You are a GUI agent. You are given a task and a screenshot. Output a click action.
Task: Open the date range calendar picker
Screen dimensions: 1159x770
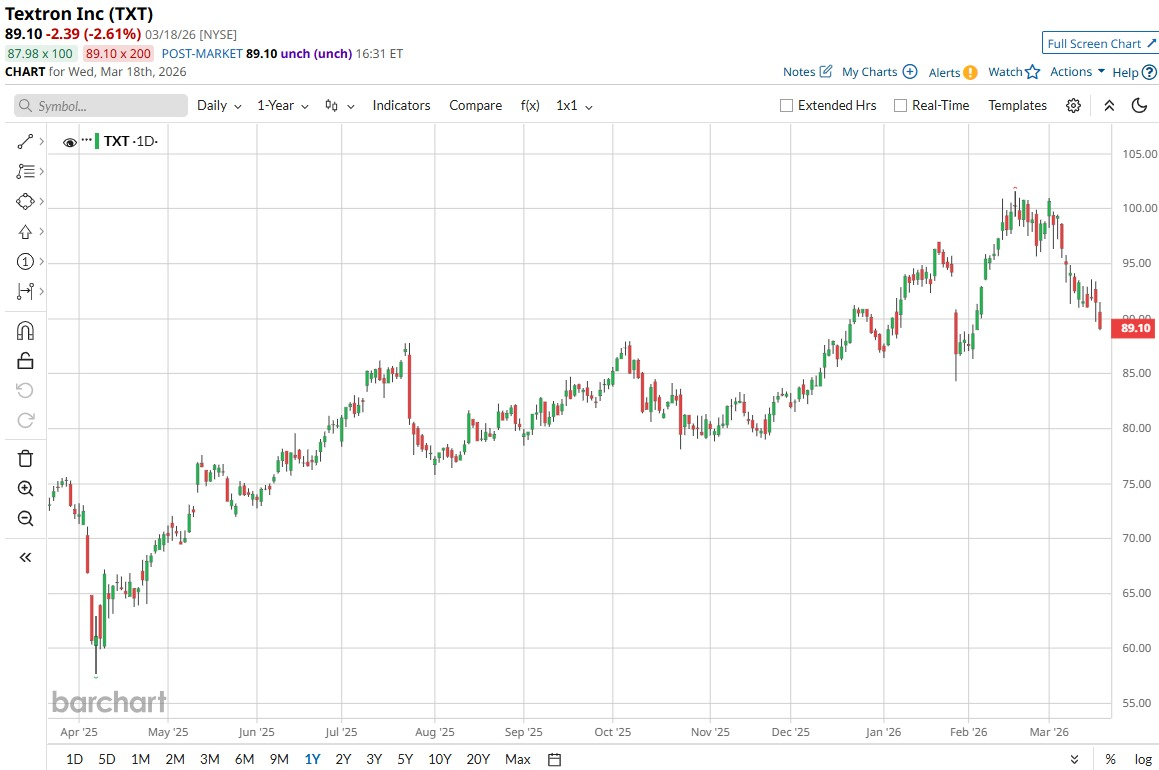pos(555,759)
